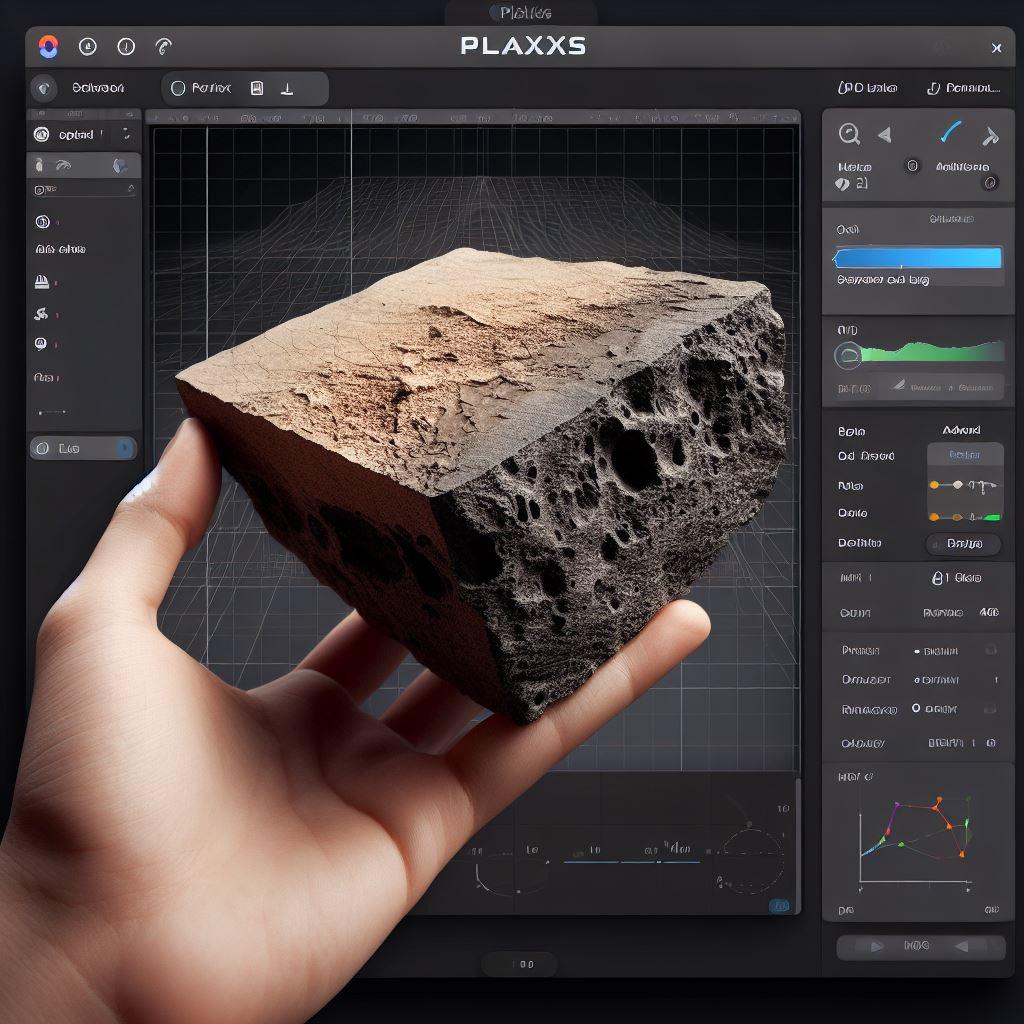The image size is (1024, 1024).
Task: Select the blue brush stroke tool icon
Action: 950,133
